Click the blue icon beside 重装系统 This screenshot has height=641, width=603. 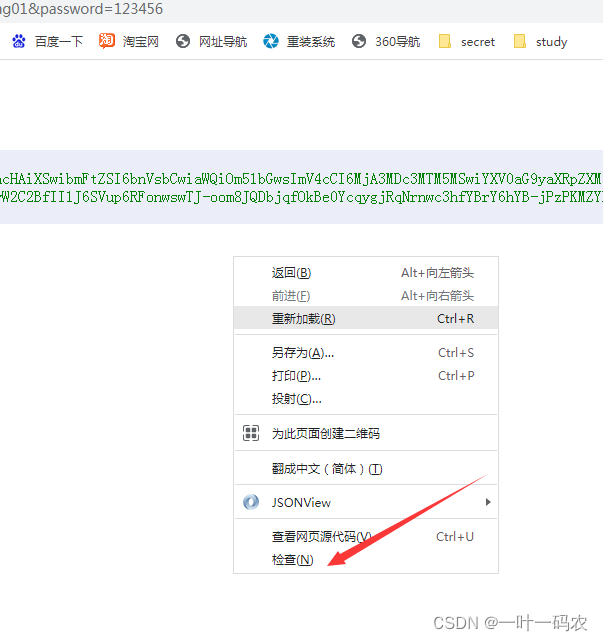pyautogui.click(x=271, y=41)
